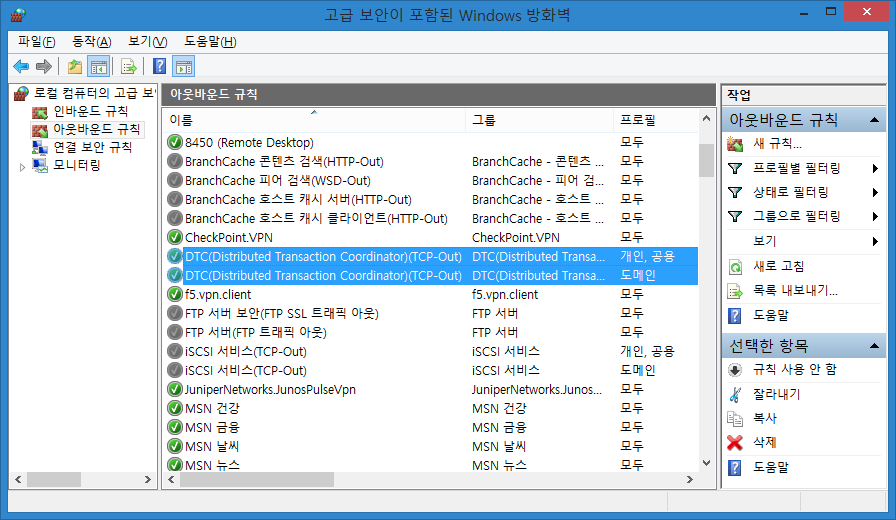The image size is (896, 520).
Task: Click the blue Help toolbar icon
Action: coord(159,67)
